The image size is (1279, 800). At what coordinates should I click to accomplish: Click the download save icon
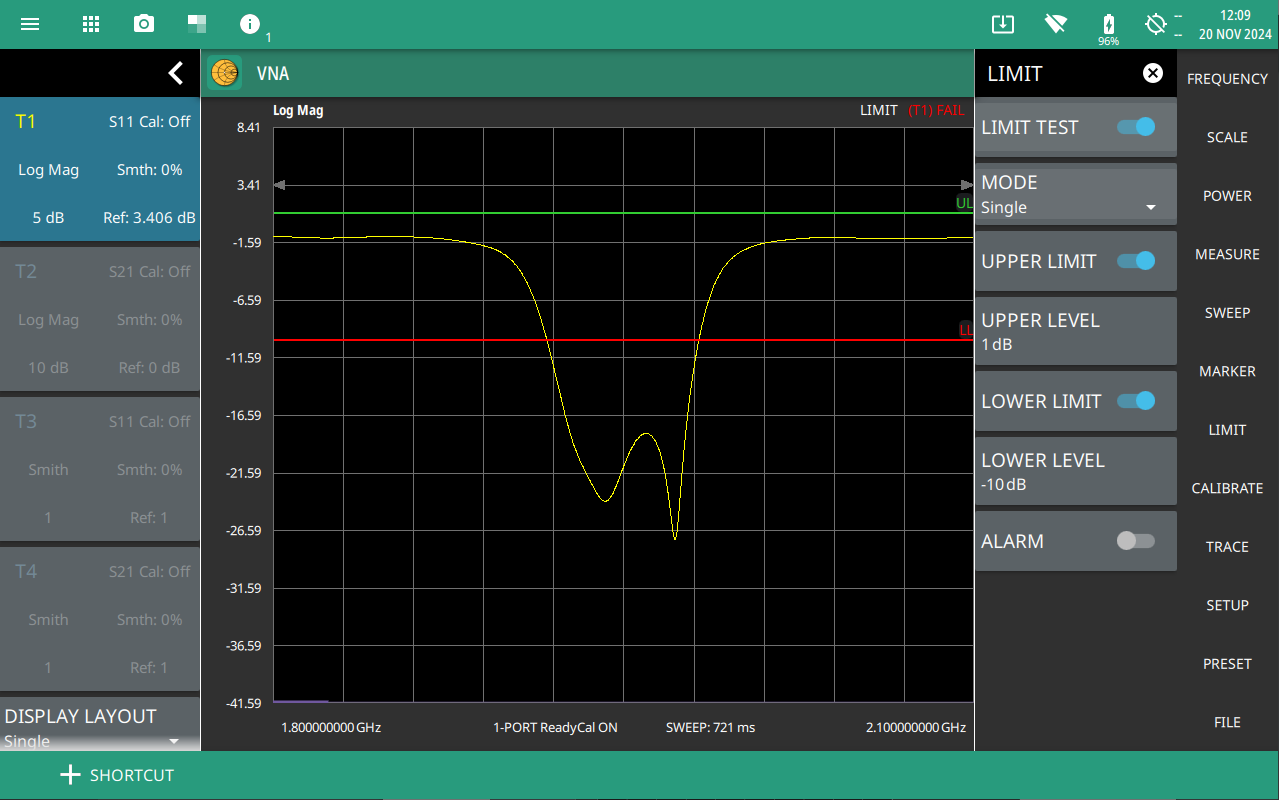pos(1003,24)
